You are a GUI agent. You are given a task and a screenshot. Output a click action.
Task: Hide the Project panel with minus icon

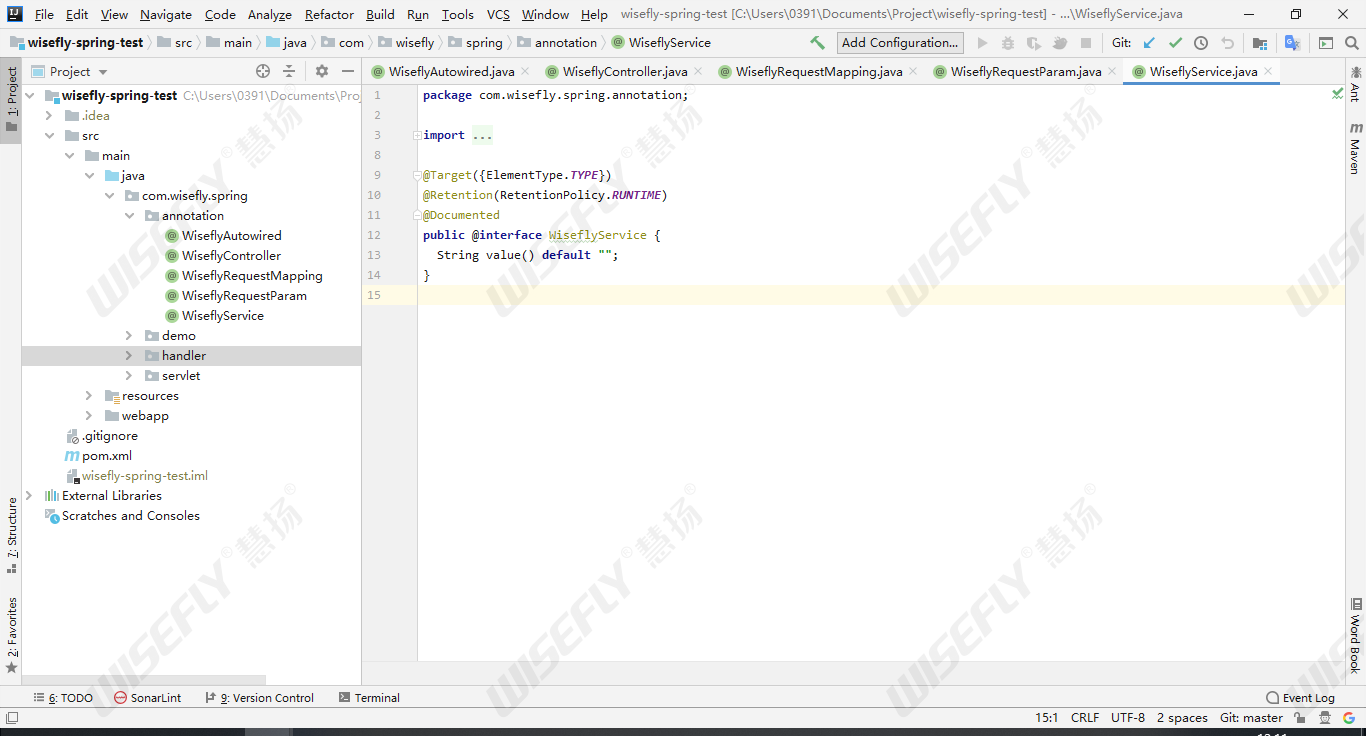(x=348, y=71)
